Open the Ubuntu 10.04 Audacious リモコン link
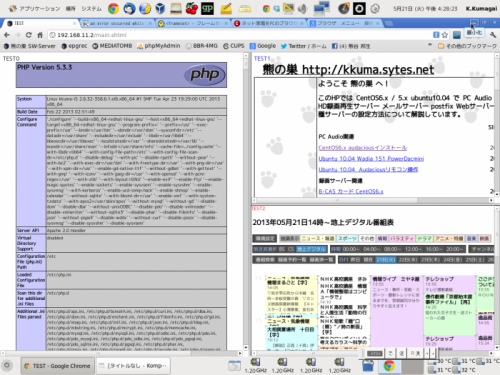The image size is (500, 375). pyautogui.click(x=368, y=170)
